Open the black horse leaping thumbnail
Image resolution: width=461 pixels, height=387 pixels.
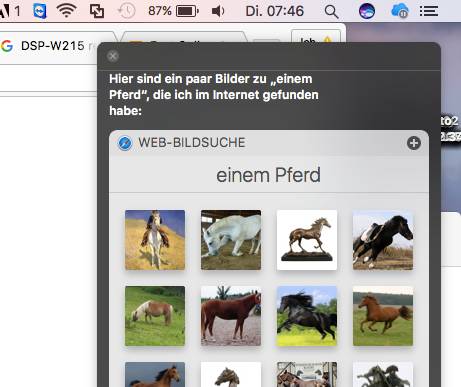tap(307, 316)
